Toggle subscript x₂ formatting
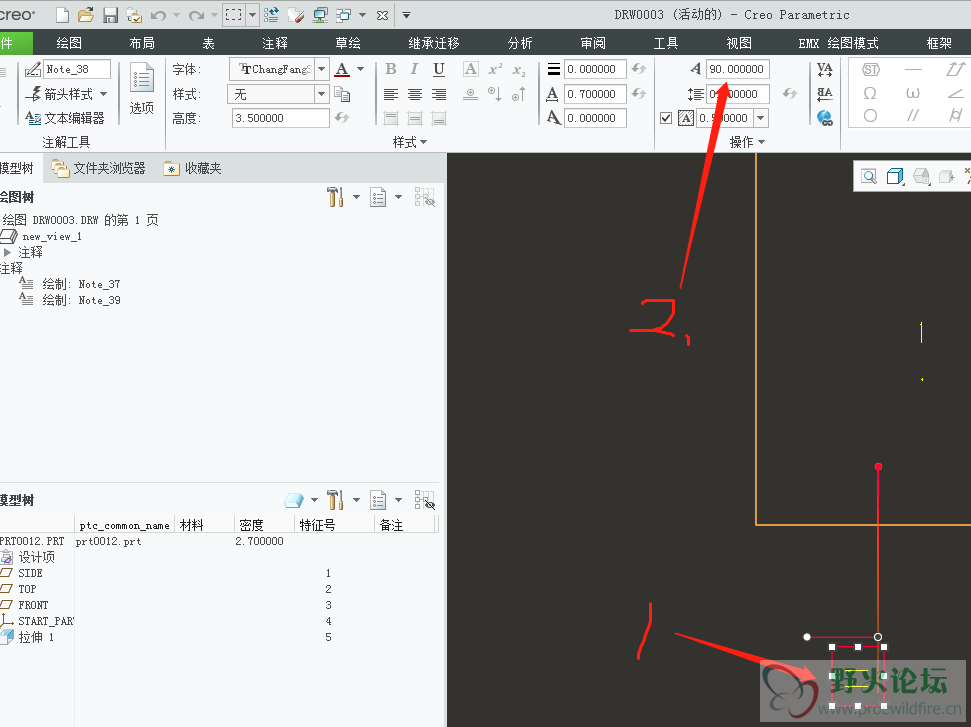 pyautogui.click(x=519, y=70)
